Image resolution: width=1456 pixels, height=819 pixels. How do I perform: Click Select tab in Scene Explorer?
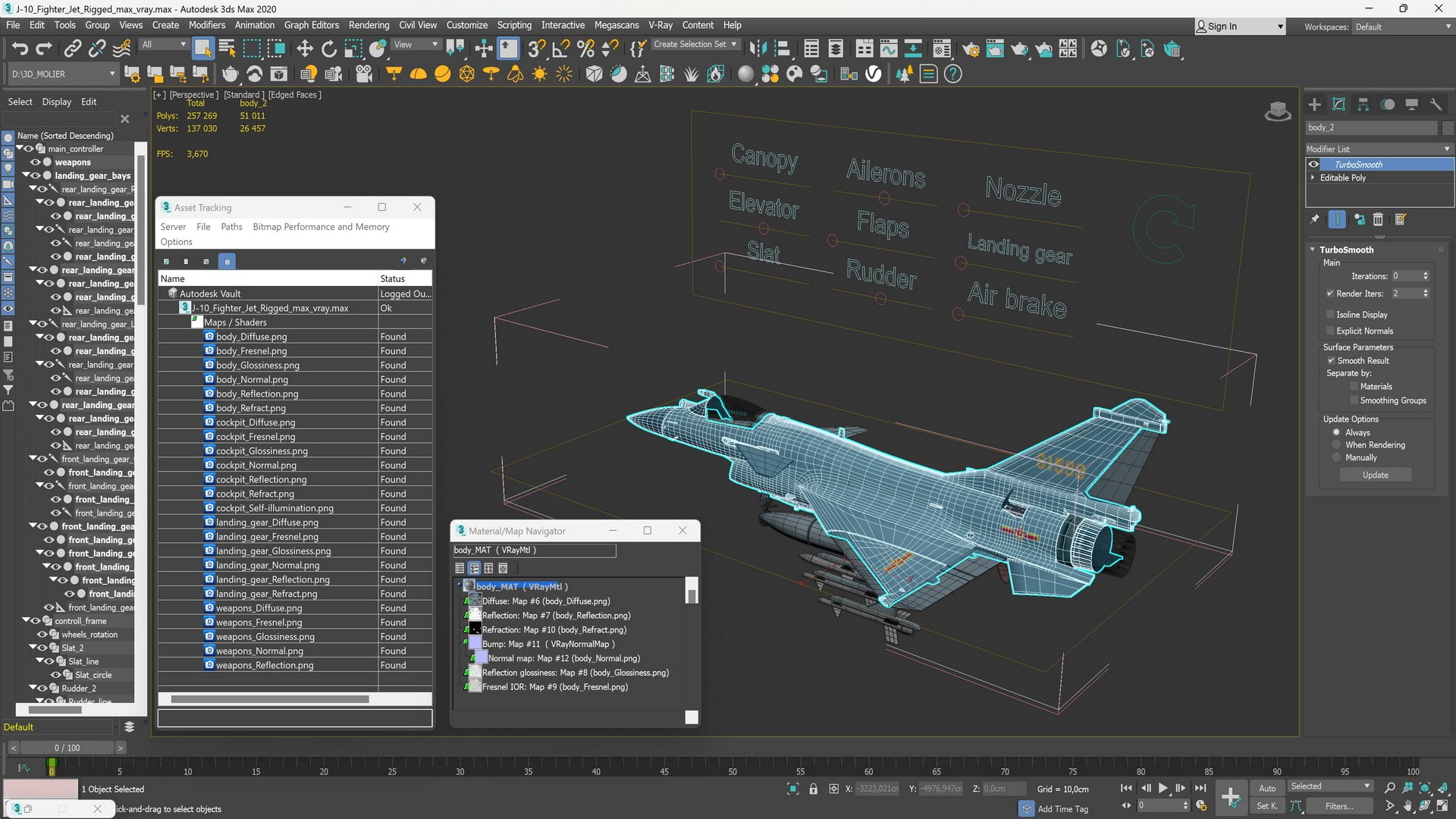pos(20,102)
